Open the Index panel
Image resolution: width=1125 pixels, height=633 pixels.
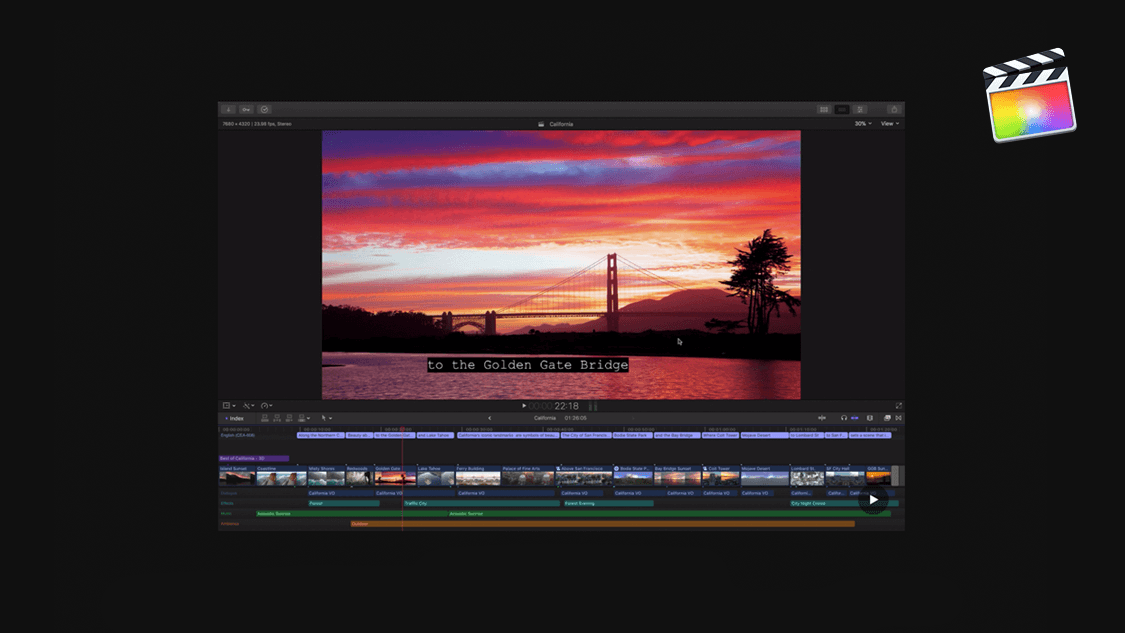(x=234, y=418)
